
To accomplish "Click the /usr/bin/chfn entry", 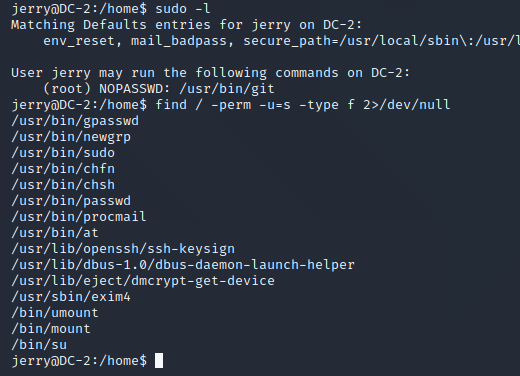I will click(63, 169).
